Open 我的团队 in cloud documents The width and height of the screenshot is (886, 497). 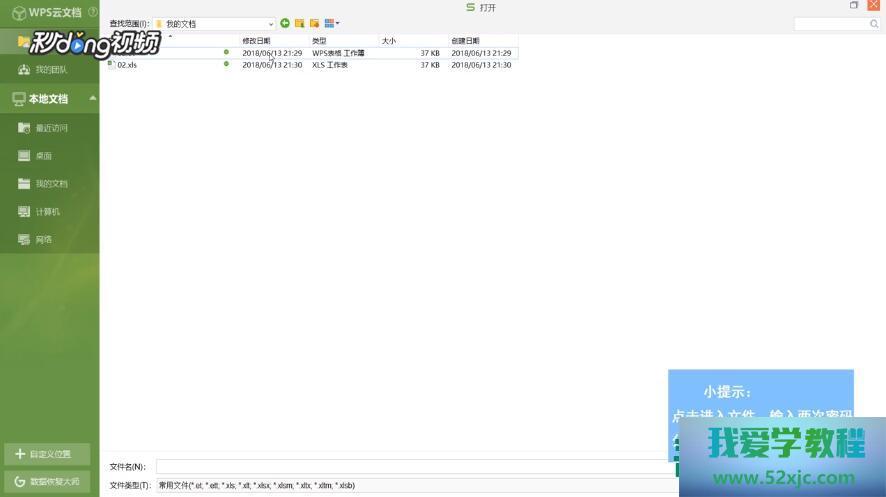coord(51,70)
